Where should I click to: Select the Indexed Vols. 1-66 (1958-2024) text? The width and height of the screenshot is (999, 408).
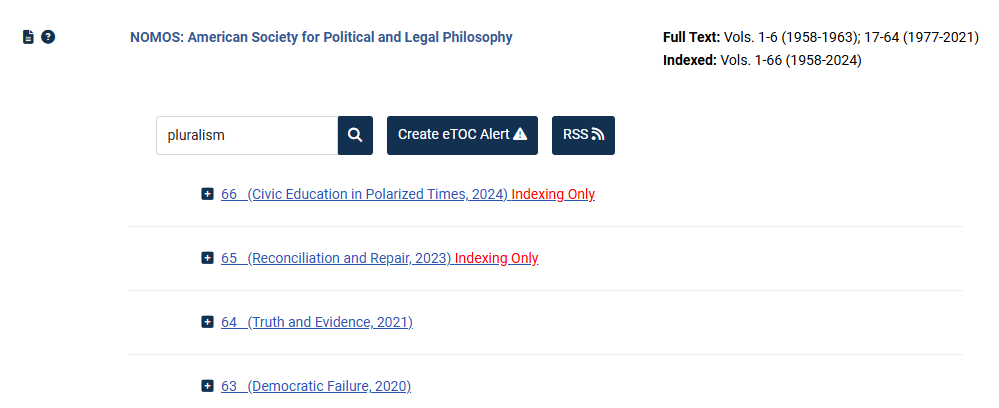tap(762, 61)
